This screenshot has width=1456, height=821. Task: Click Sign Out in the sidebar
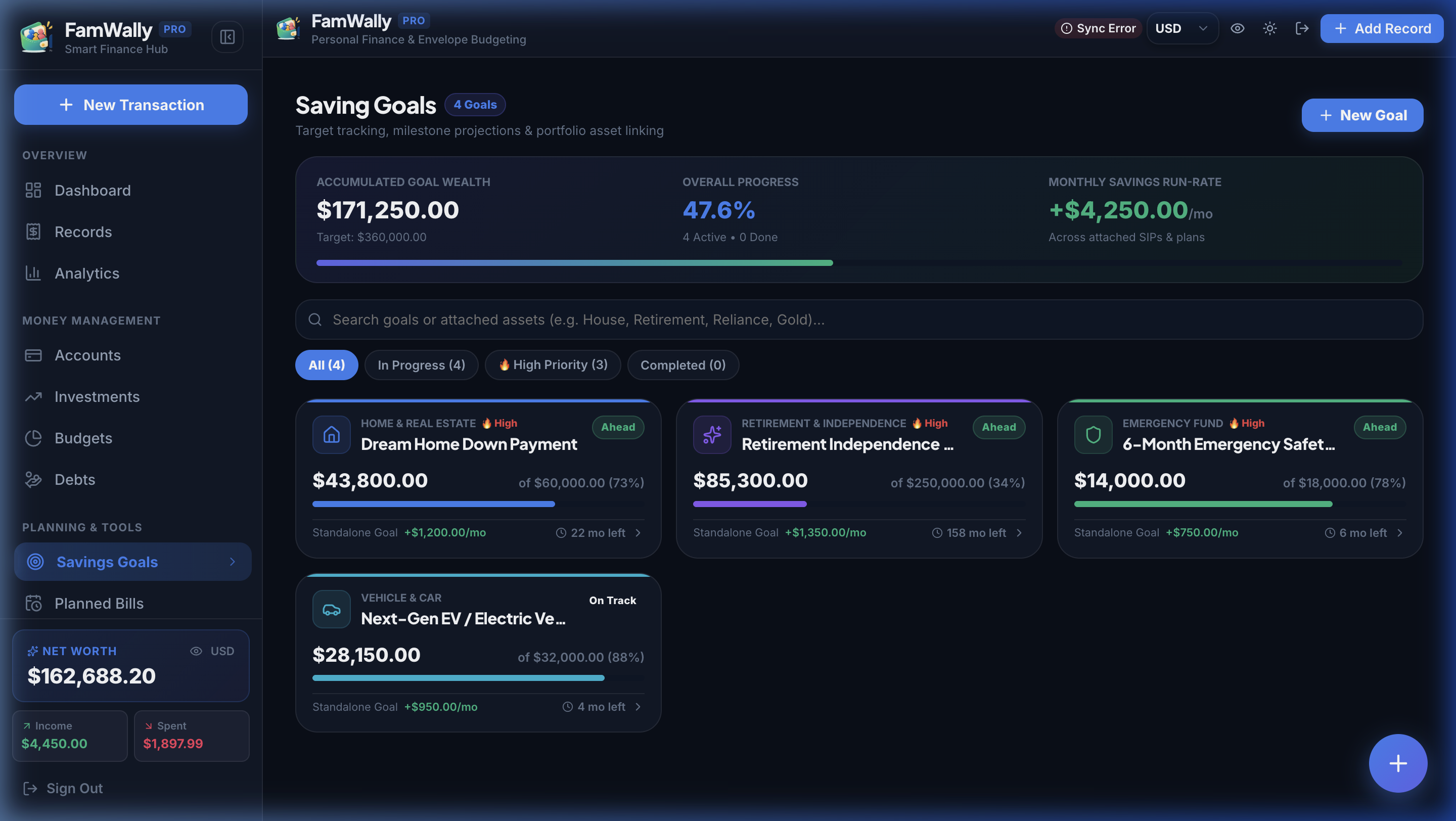click(x=63, y=788)
